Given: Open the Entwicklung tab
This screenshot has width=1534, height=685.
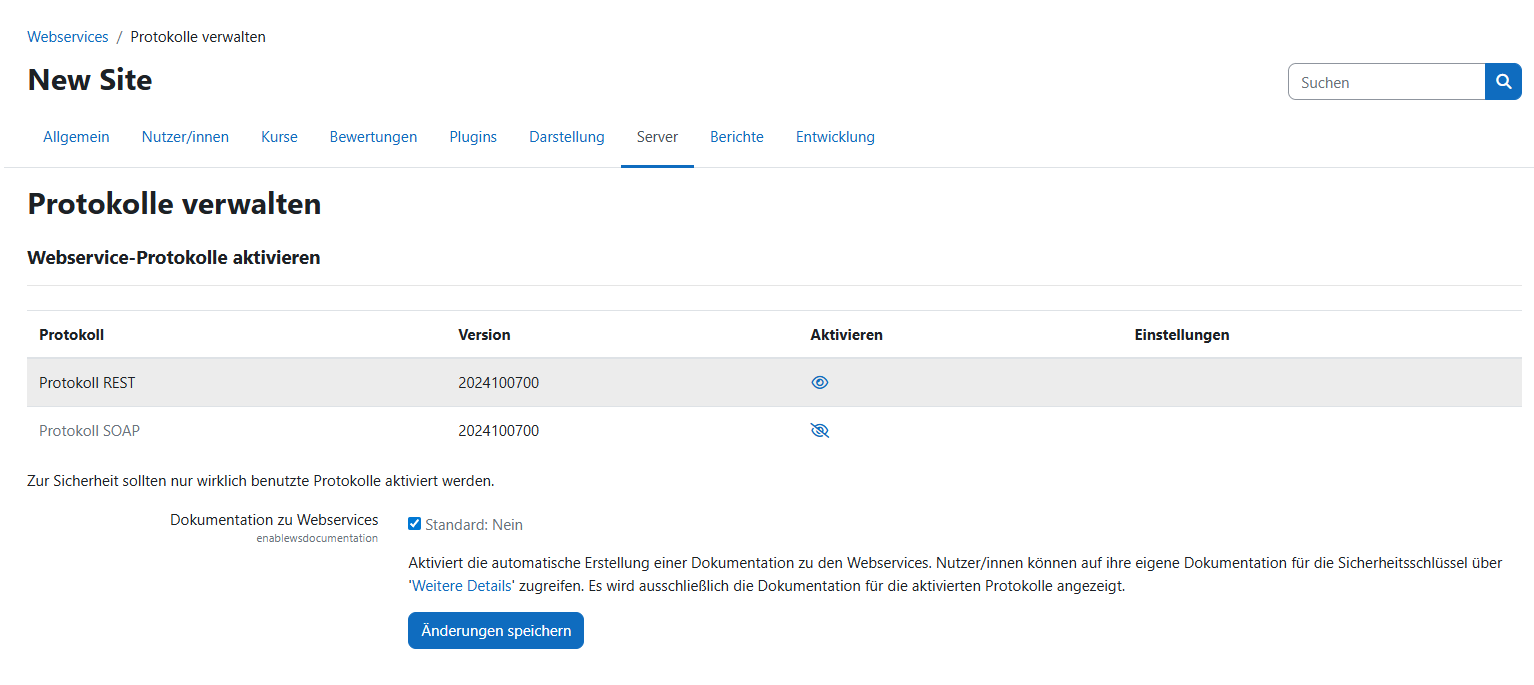Looking at the screenshot, I should [835, 137].
